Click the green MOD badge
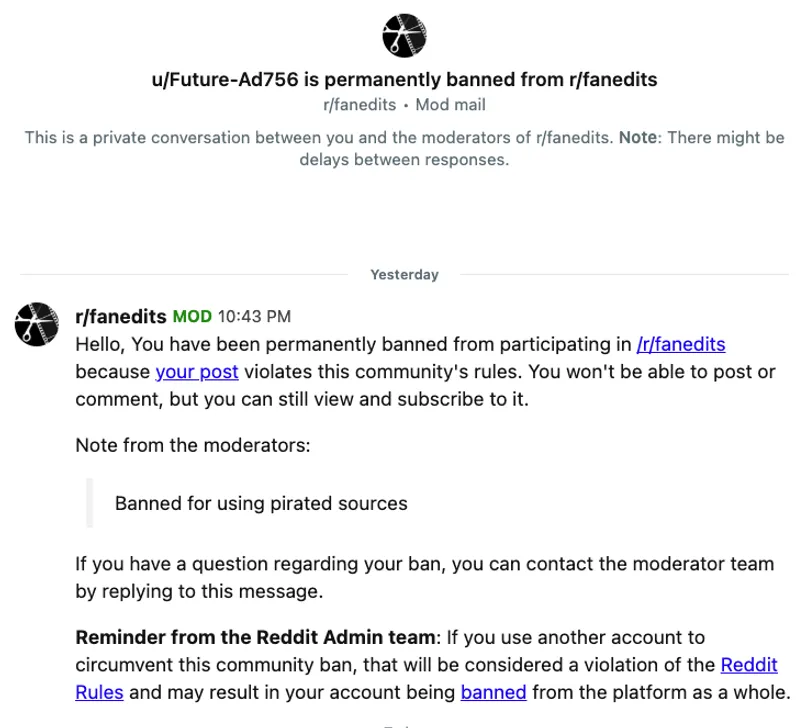This screenshot has height=728, width=800. [x=192, y=317]
